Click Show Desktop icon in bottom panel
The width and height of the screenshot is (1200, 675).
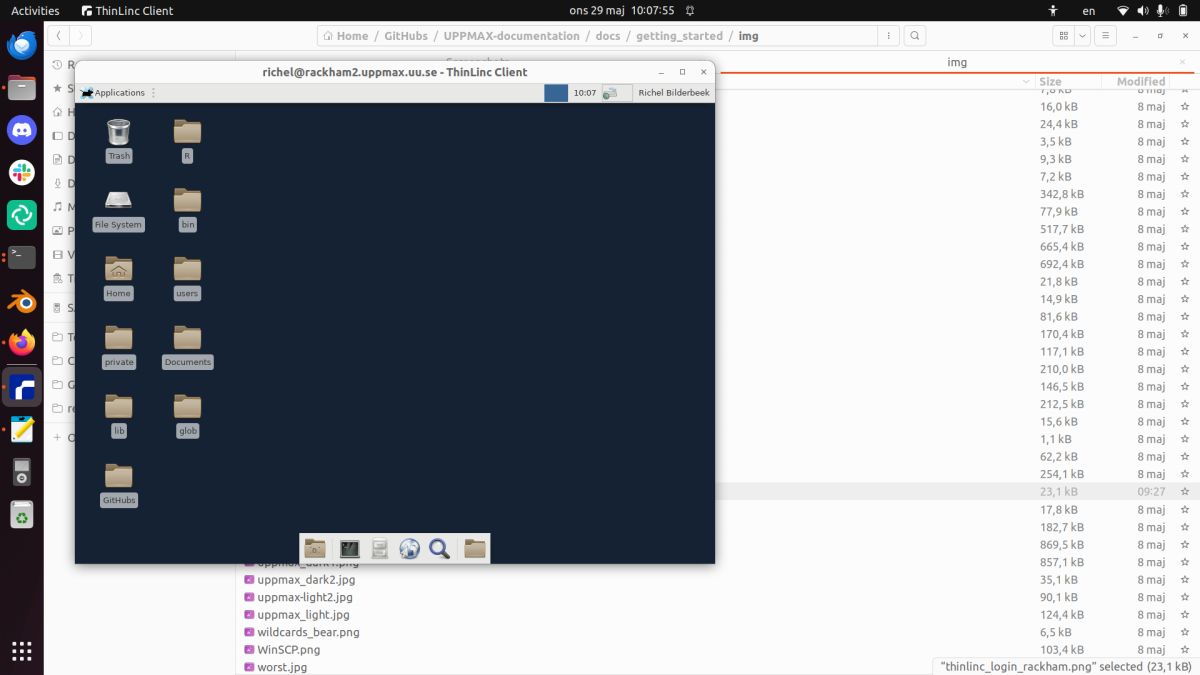coord(315,548)
